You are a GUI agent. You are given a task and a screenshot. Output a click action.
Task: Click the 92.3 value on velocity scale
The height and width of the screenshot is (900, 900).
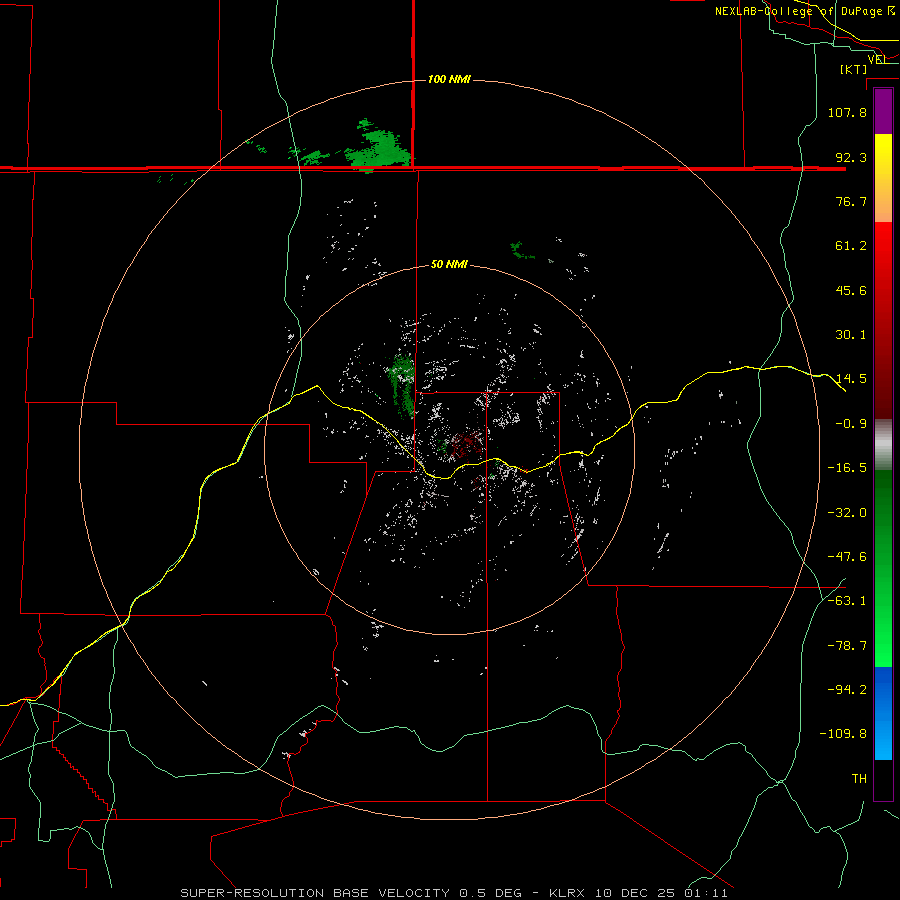[x=851, y=157]
